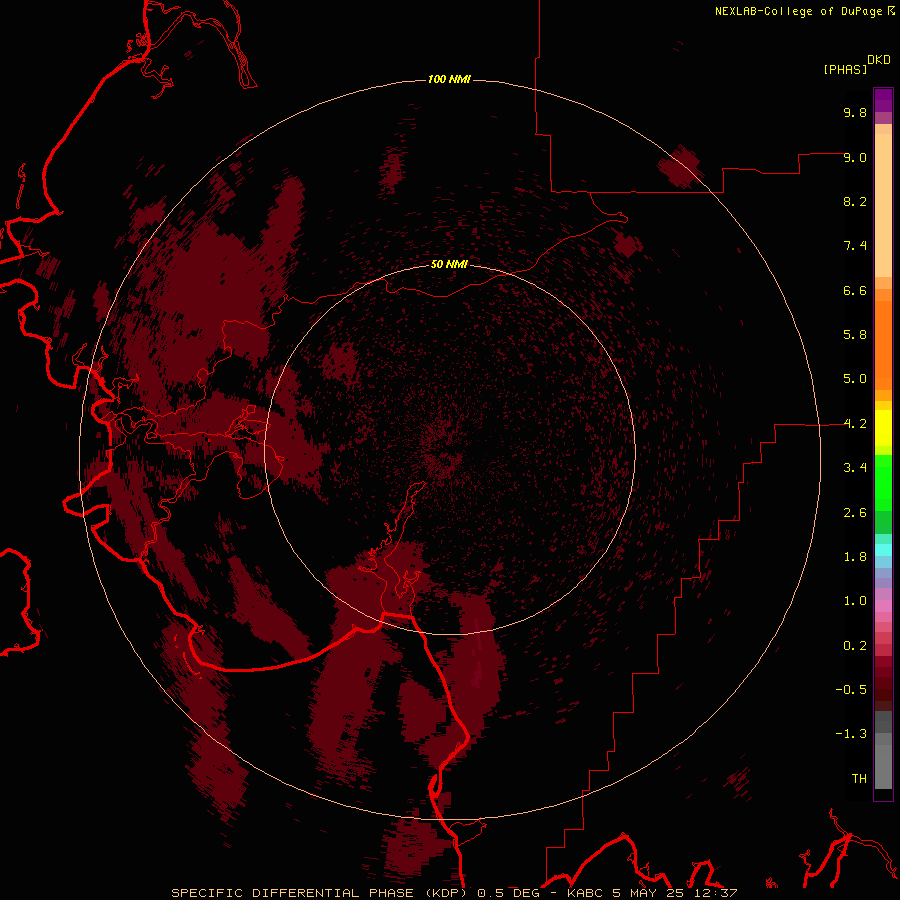Click the 5.8 scale value
The image size is (900, 900).
click(855, 335)
